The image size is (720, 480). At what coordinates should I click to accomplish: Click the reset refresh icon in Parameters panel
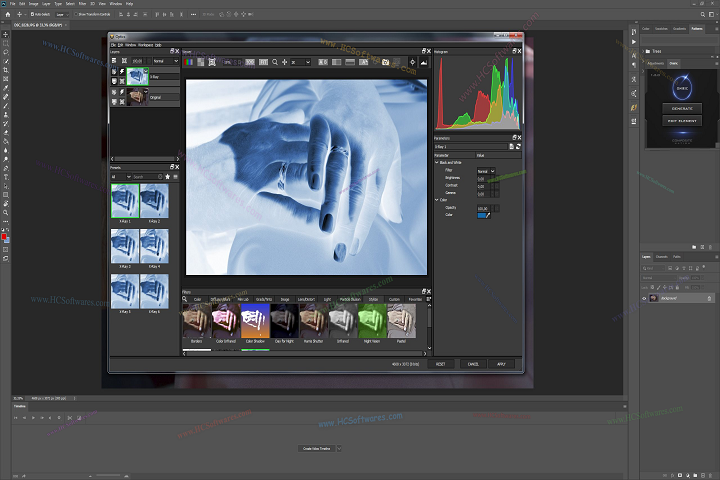tap(518, 147)
